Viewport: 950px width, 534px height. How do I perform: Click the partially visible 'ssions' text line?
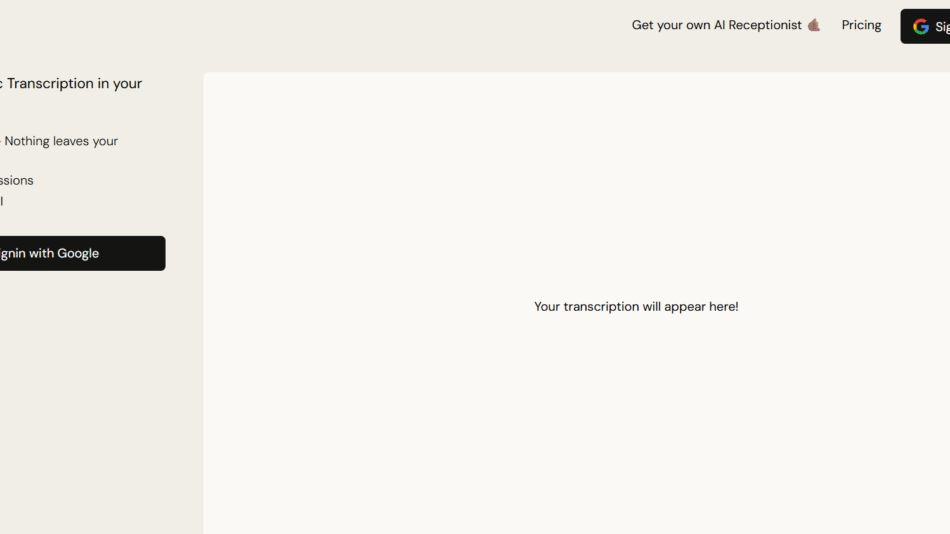[x=17, y=181]
